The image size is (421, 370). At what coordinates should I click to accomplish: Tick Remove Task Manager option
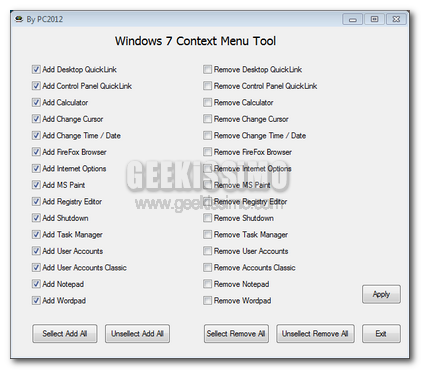[x=207, y=234]
